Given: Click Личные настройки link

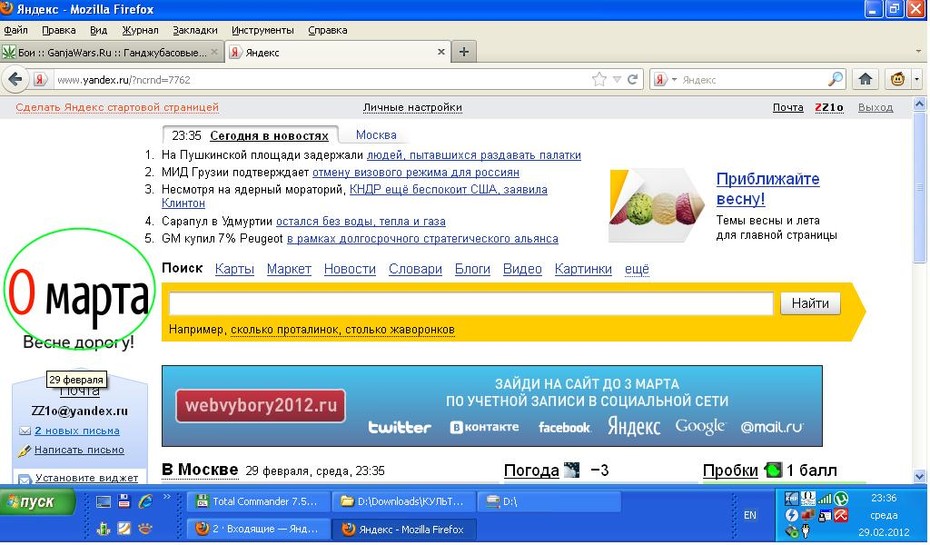Looking at the screenshot, I should pos(412,107).
